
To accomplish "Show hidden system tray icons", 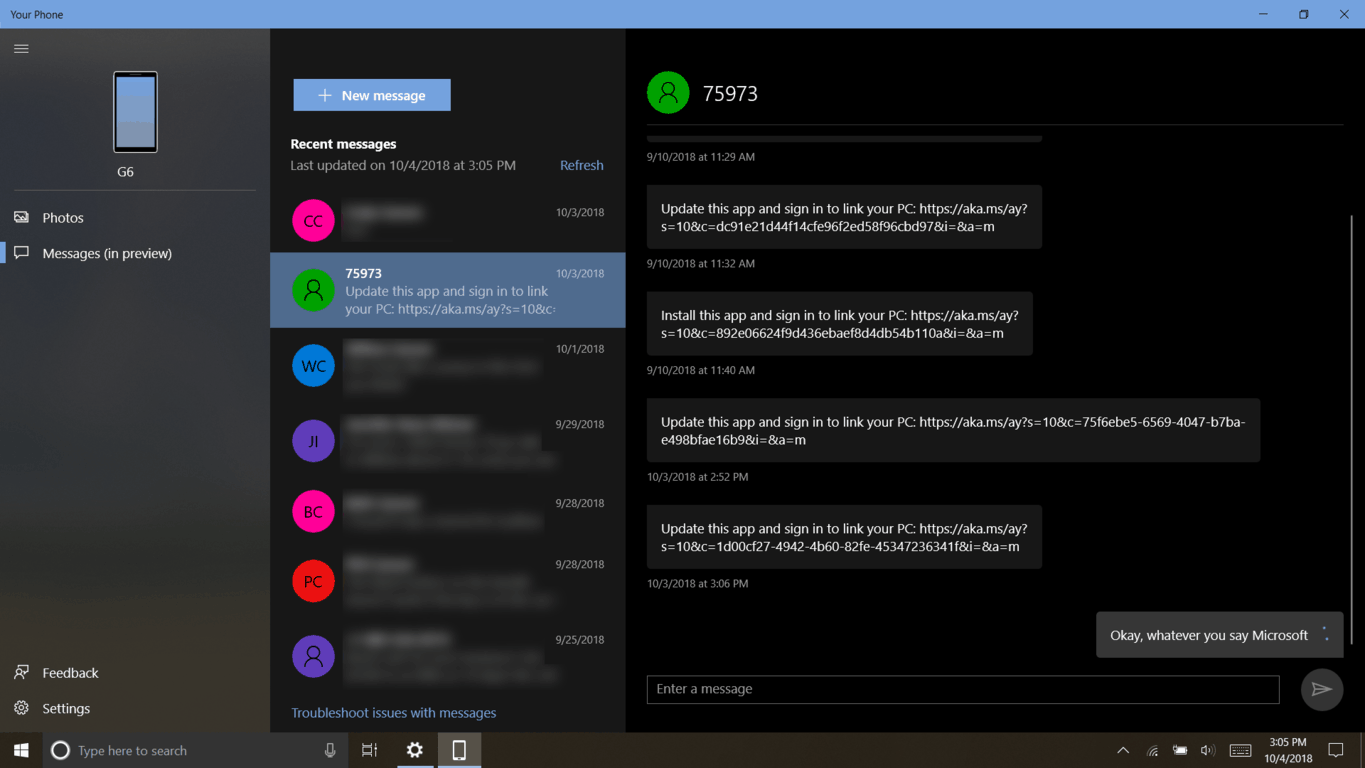I will tap(1123, 750).
